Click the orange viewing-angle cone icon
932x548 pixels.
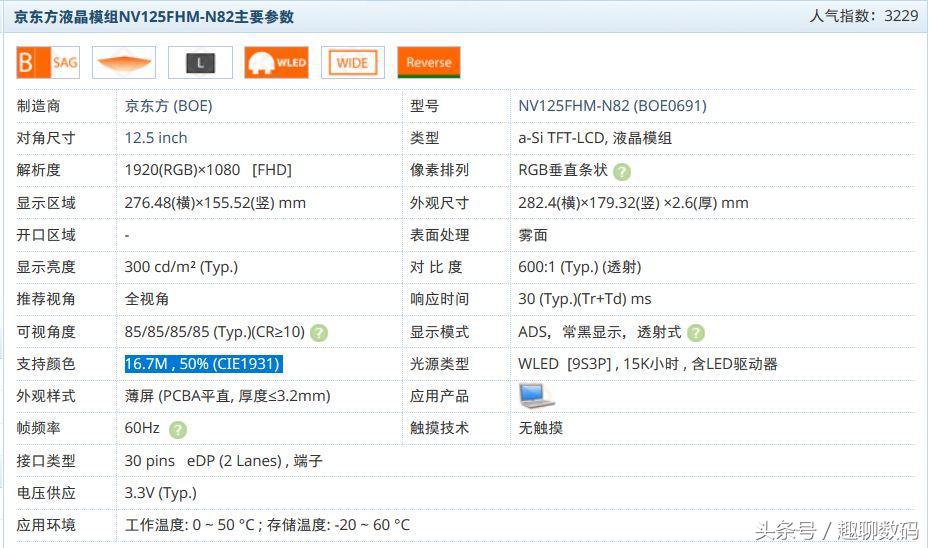tap(124, 62)
